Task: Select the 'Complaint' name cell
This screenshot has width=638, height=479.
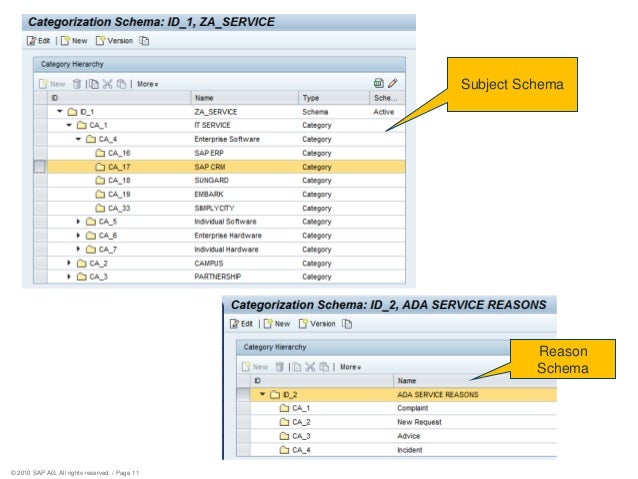Action: click(413, 408)
